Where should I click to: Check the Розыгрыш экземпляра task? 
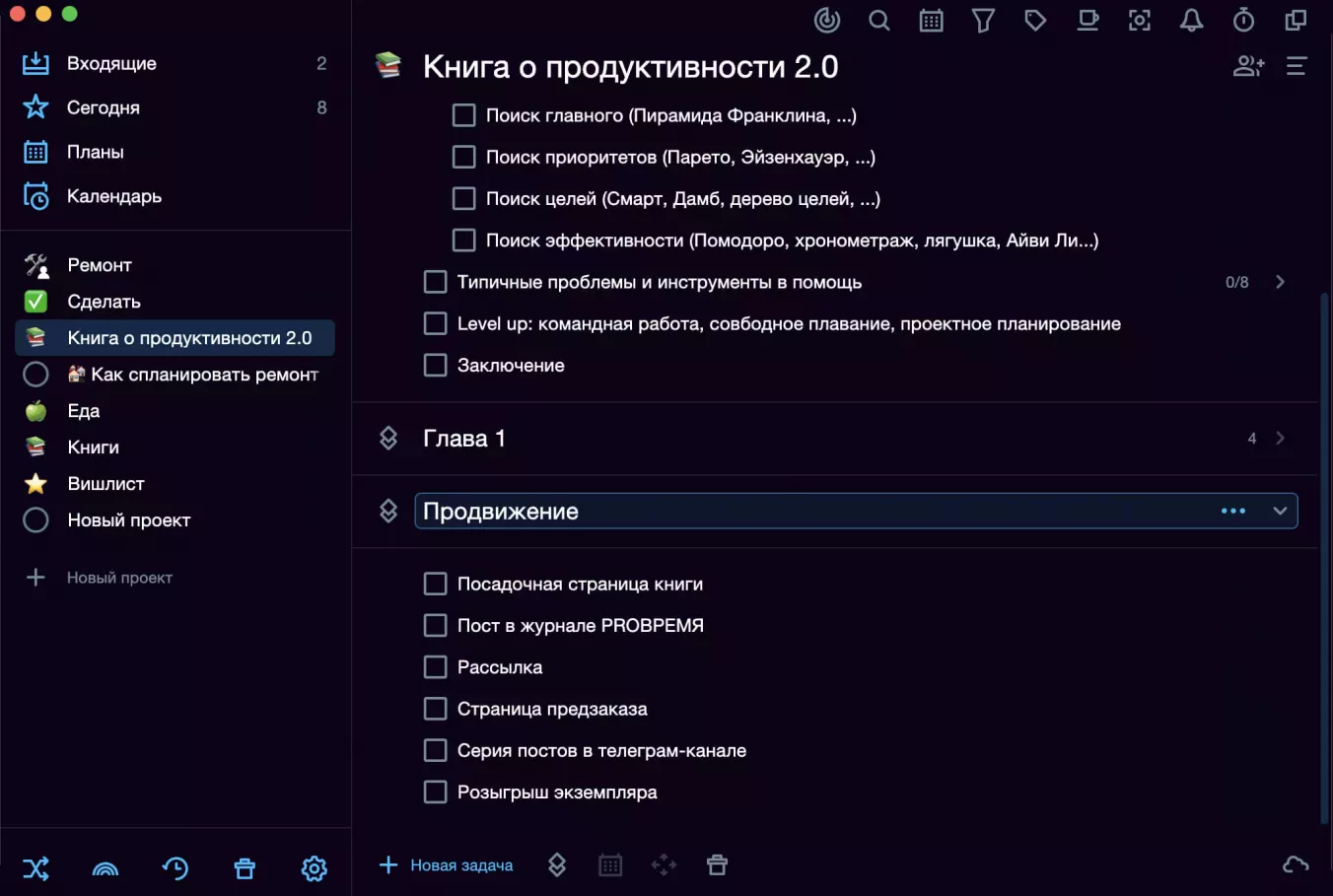point(435,792)
